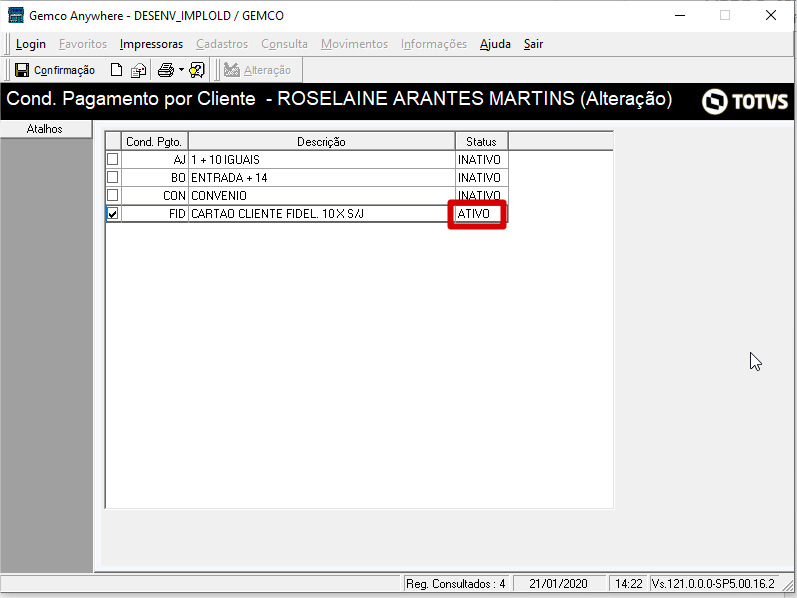Open the Login menu

pos(30,44)
